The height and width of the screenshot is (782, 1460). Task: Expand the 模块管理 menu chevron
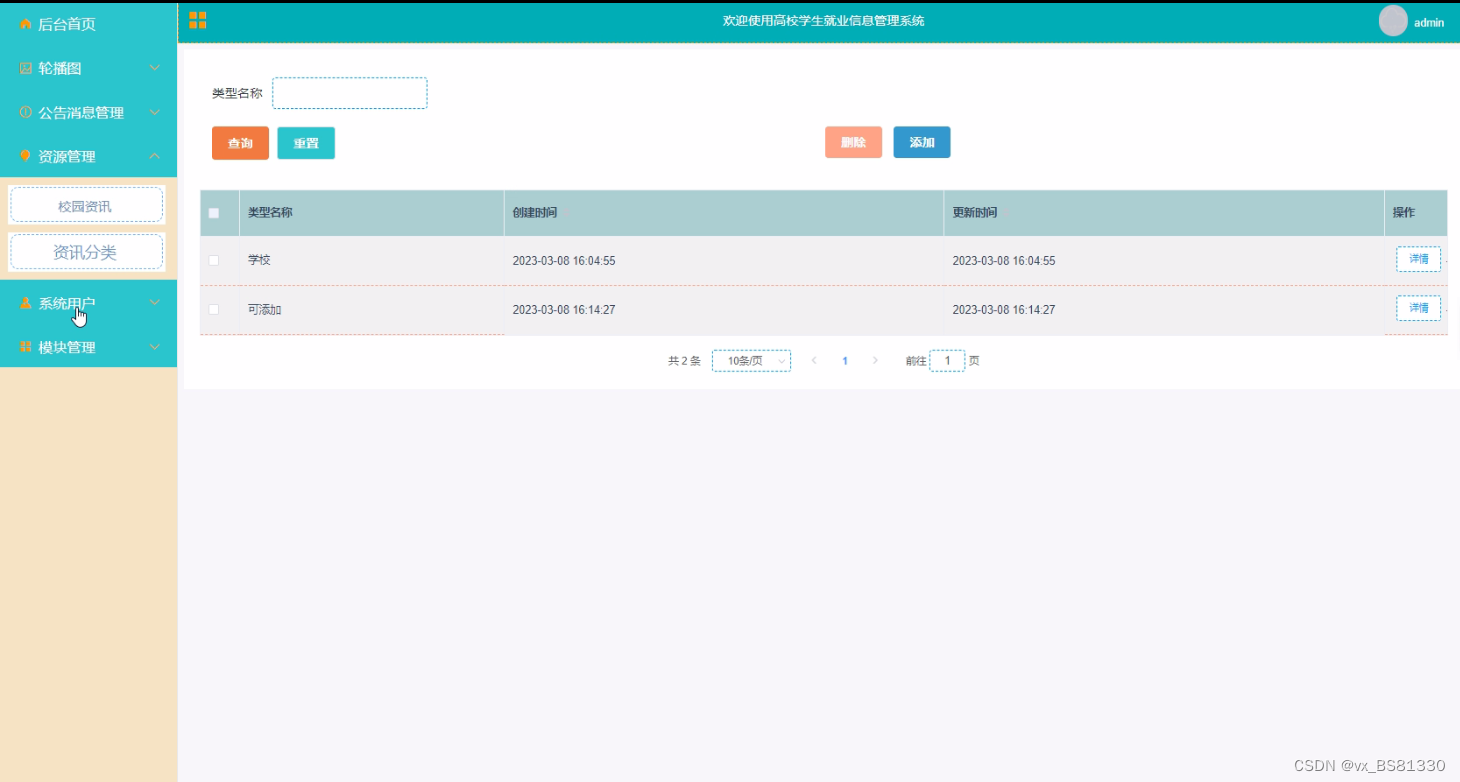pyautogui.click(x=154, y=347)
